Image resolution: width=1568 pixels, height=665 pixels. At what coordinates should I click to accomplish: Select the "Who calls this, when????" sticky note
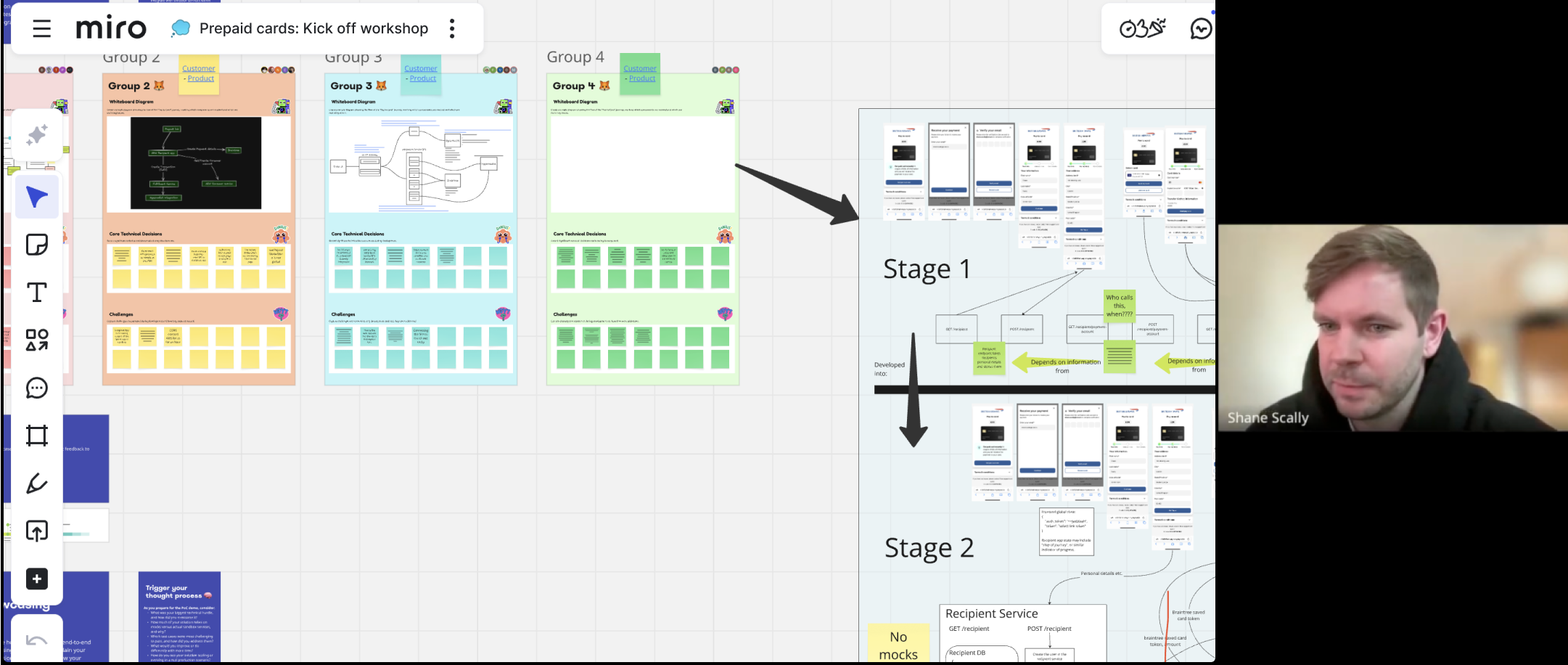click(x=1119, y=306)
